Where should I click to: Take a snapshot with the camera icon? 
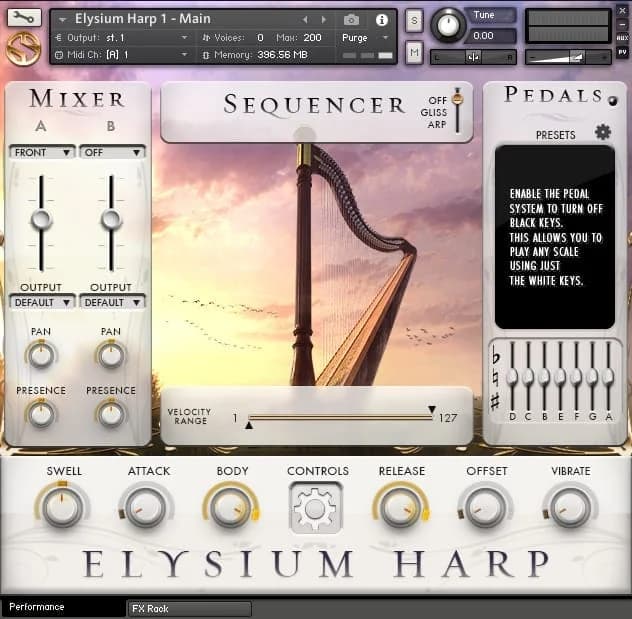[351, 19]
